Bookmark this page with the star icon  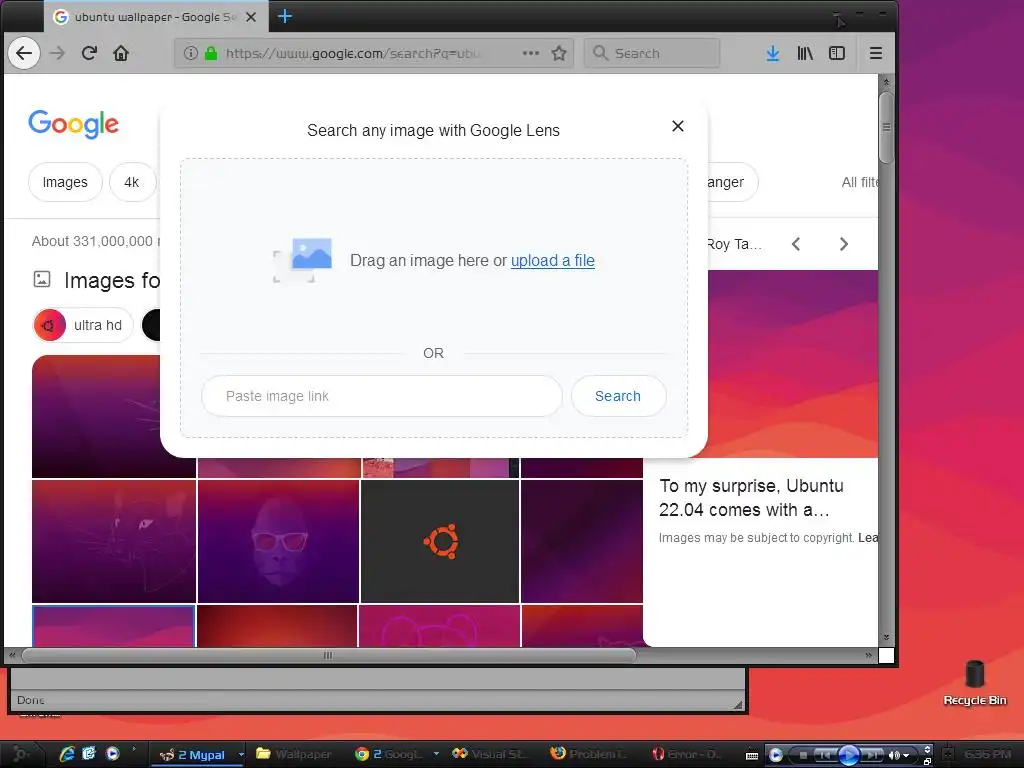click(559, 53)
